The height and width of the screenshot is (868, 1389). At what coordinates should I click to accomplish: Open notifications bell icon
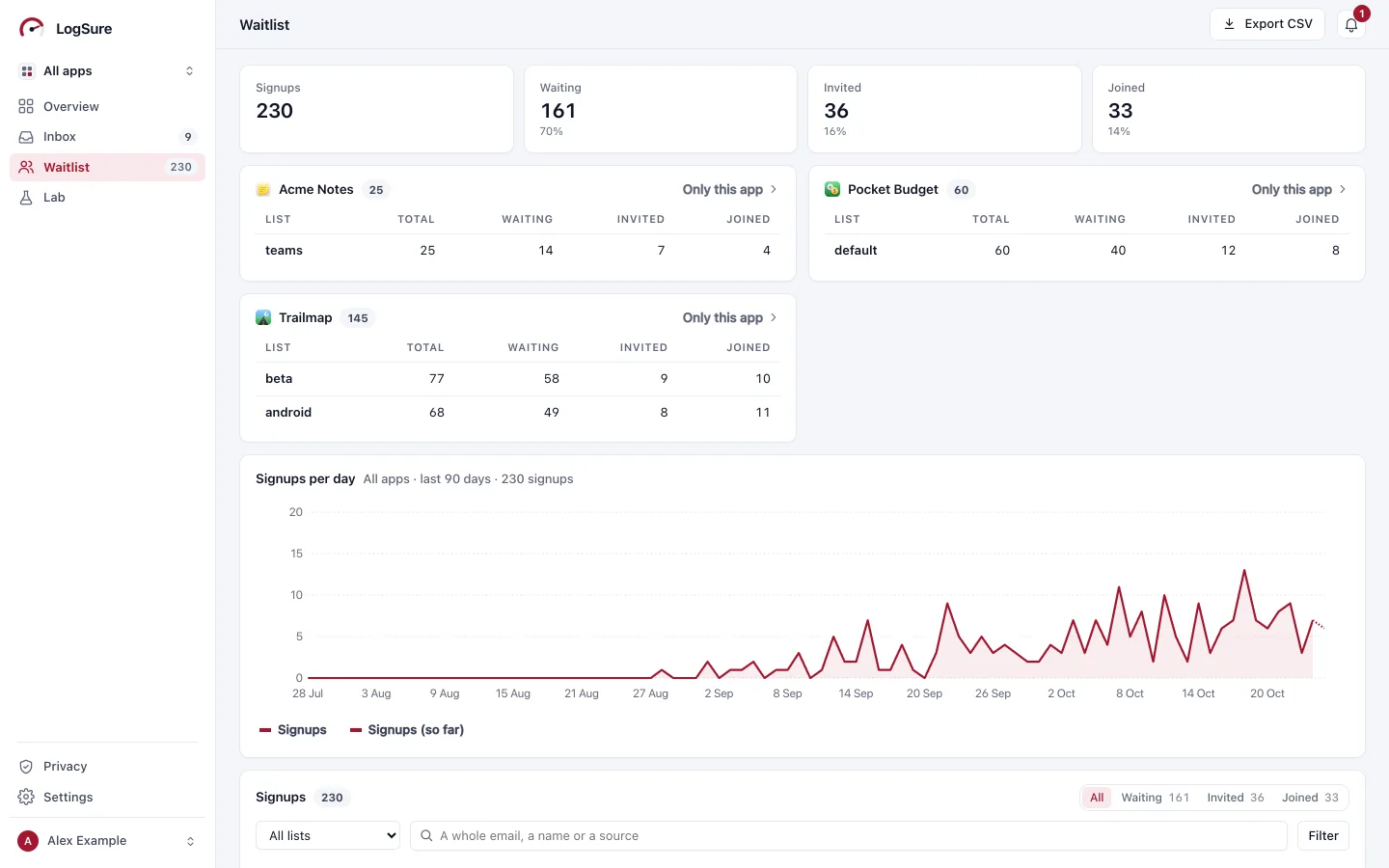coord(1351,25)
